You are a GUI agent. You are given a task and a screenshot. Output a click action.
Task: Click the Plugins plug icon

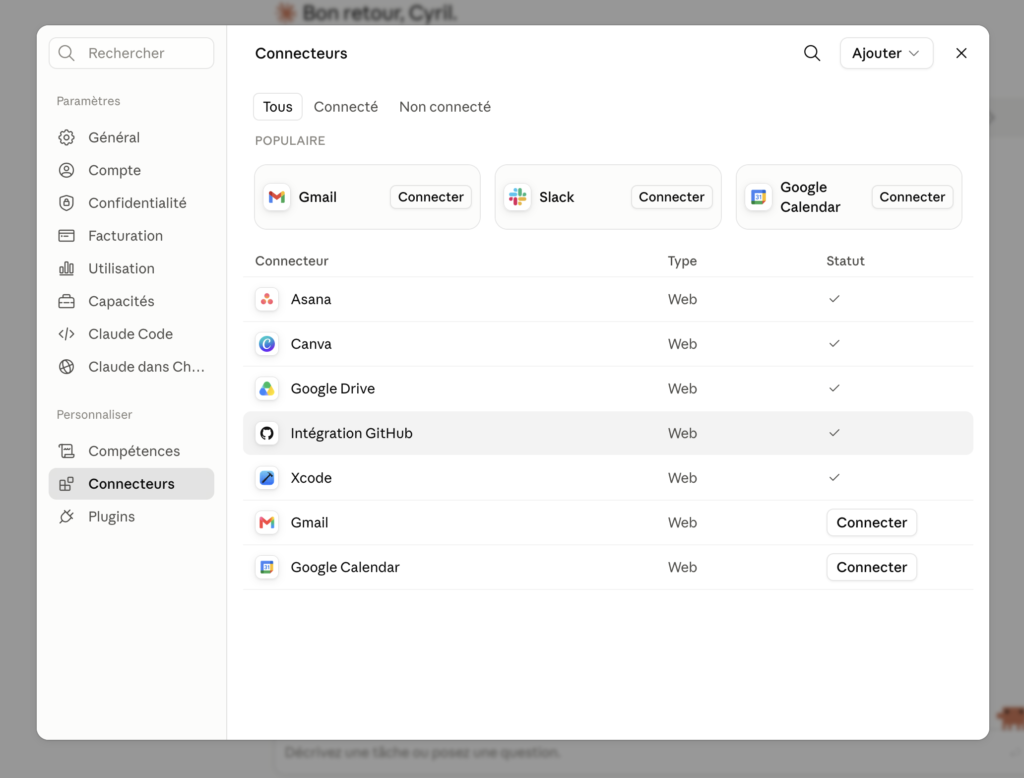pyautogui.click(x=67, y=517)
